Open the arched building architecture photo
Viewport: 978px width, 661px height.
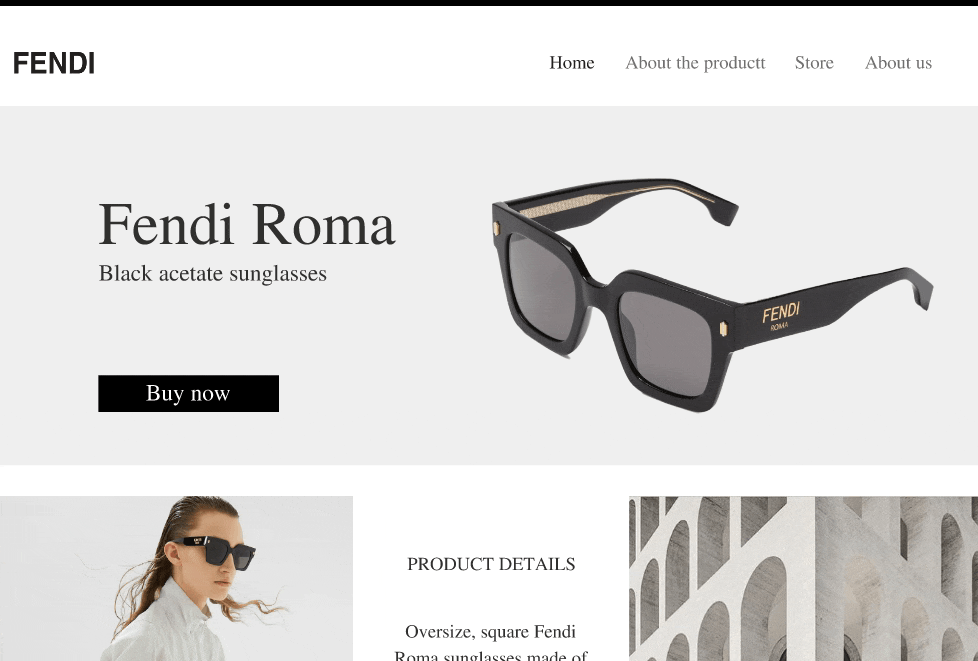[803, 579]
